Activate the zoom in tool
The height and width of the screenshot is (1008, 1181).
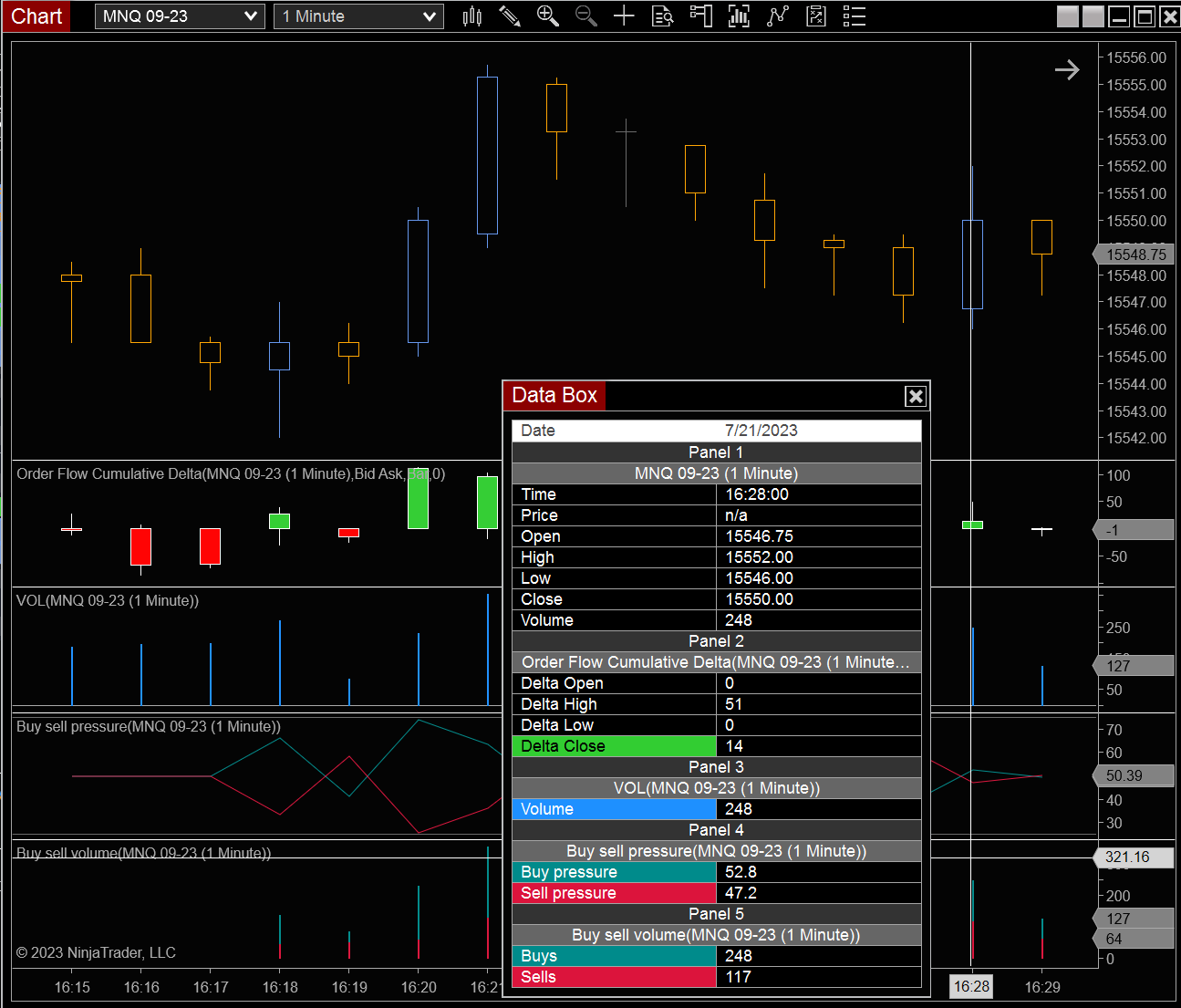pos(548,16)
